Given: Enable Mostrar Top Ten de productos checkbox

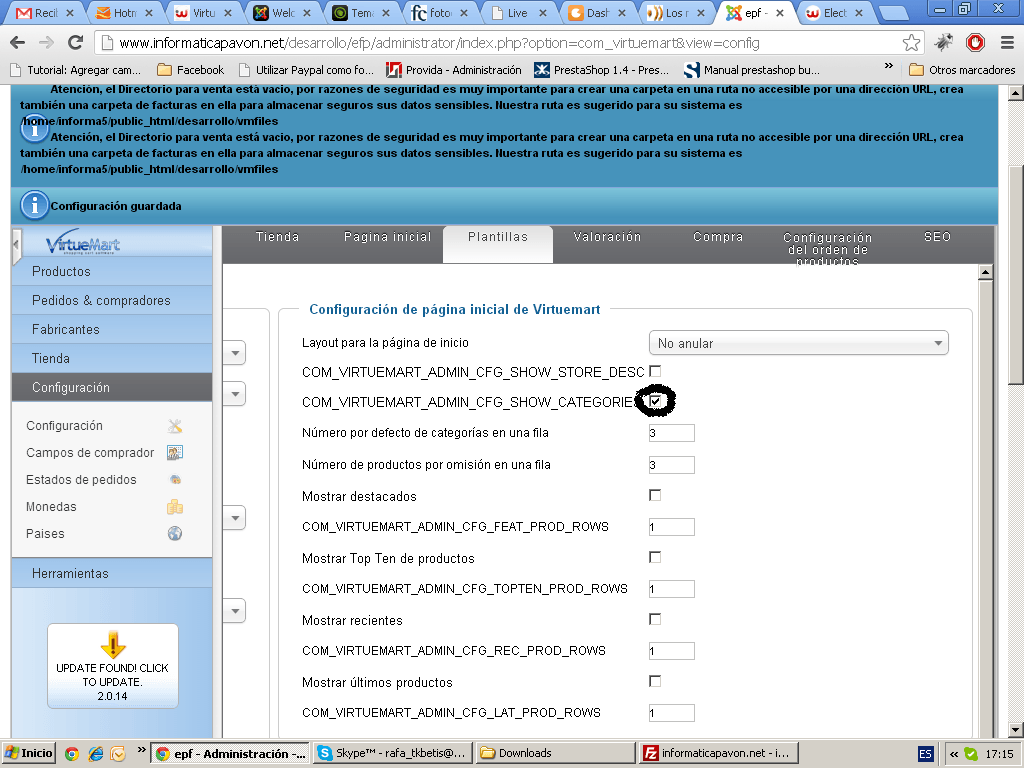Looking at the screenshot, I should tap(655, 557).
